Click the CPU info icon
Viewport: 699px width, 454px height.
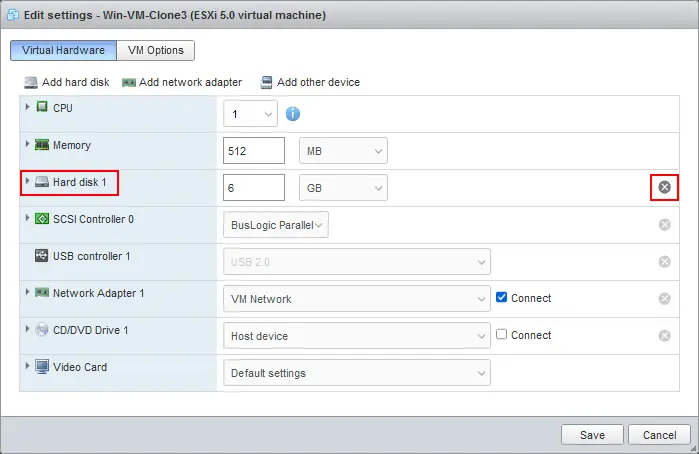pyautogui.click(x=292, y=114)
